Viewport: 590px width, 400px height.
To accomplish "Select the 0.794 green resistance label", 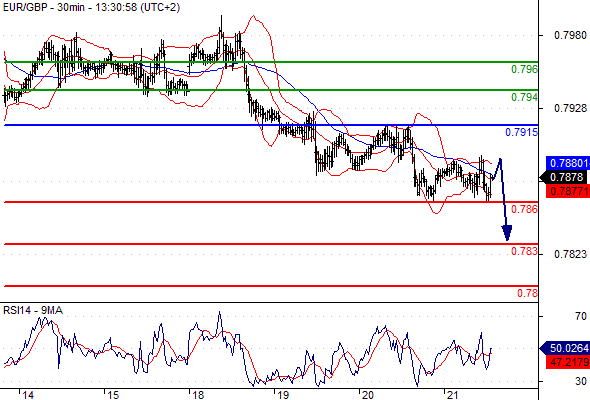I will [x=525, y=97].
